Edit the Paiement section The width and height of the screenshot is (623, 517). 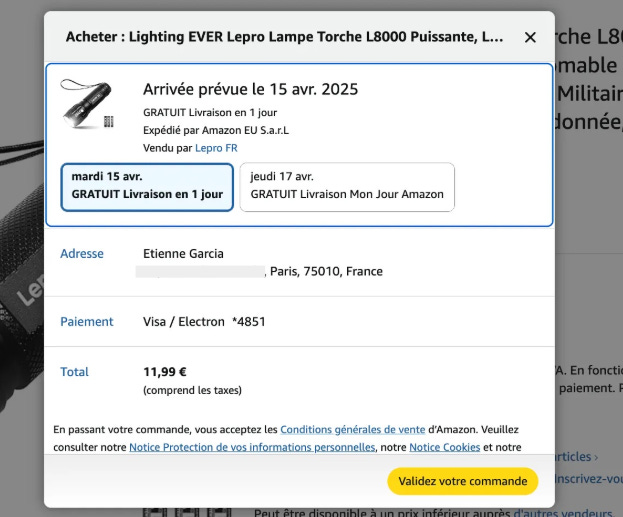tap(87, 321)
